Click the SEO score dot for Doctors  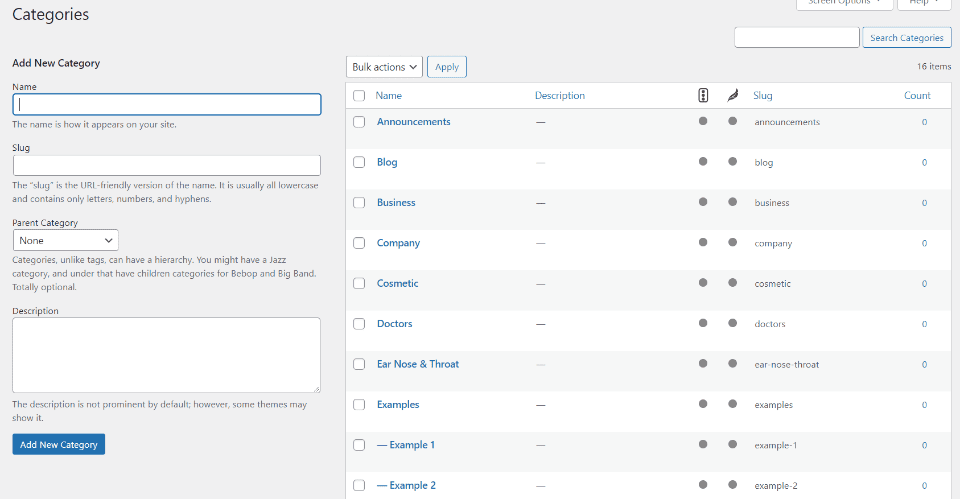click(703, 323)
